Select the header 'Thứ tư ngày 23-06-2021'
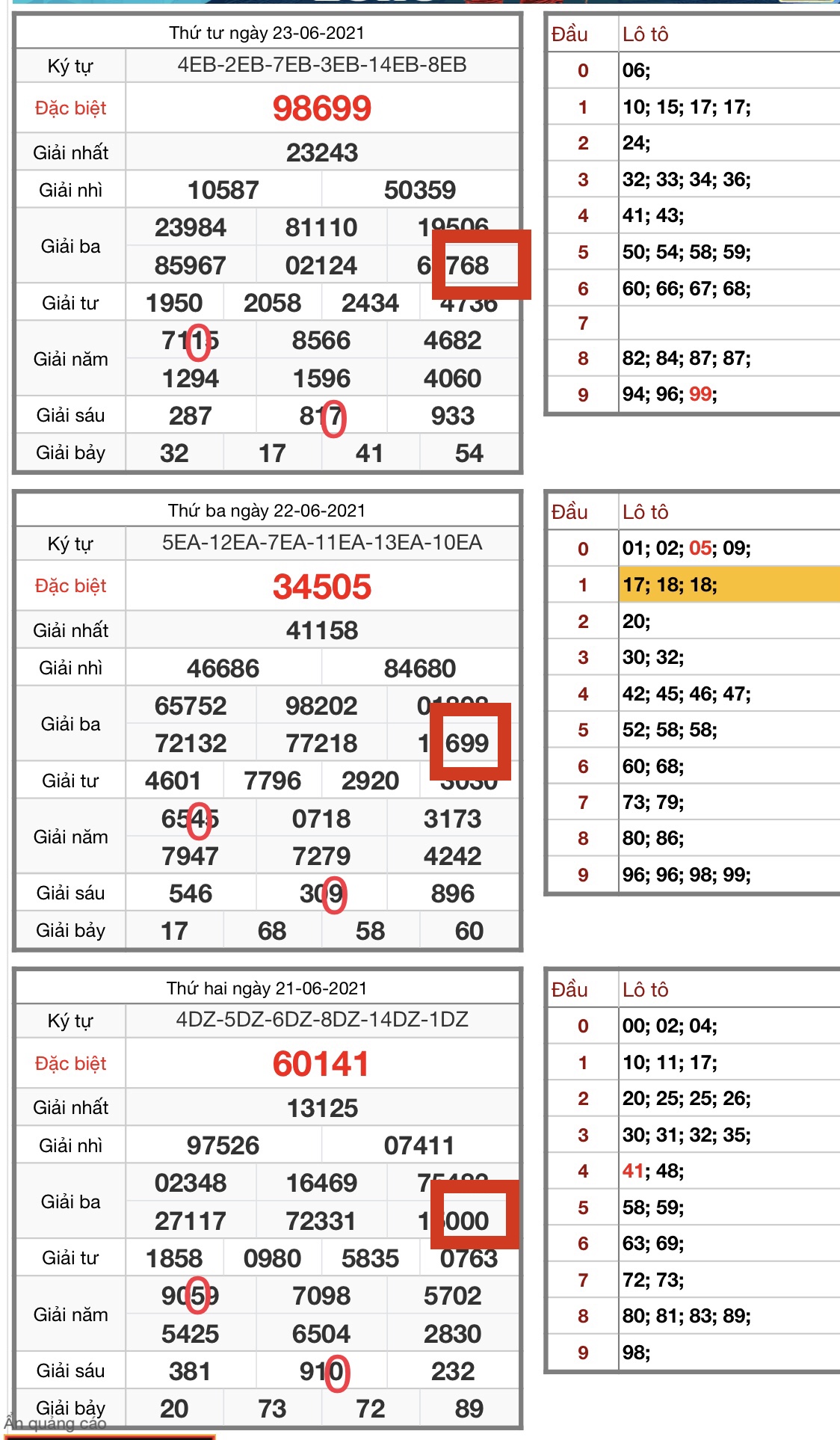Viewport: 840px width, 1440px height. [x=267, y=33]
